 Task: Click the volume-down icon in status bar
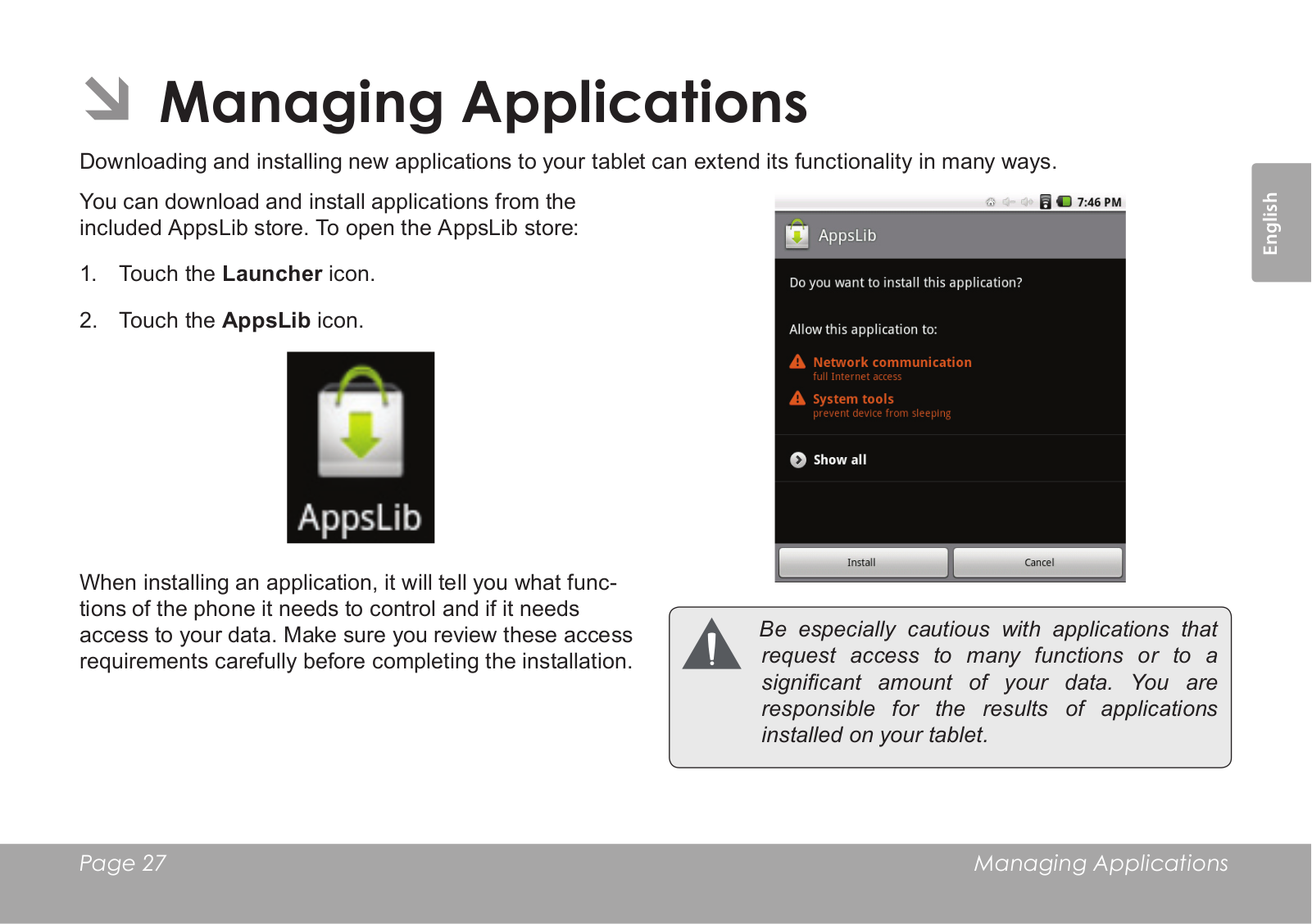tap(1009, 202)
